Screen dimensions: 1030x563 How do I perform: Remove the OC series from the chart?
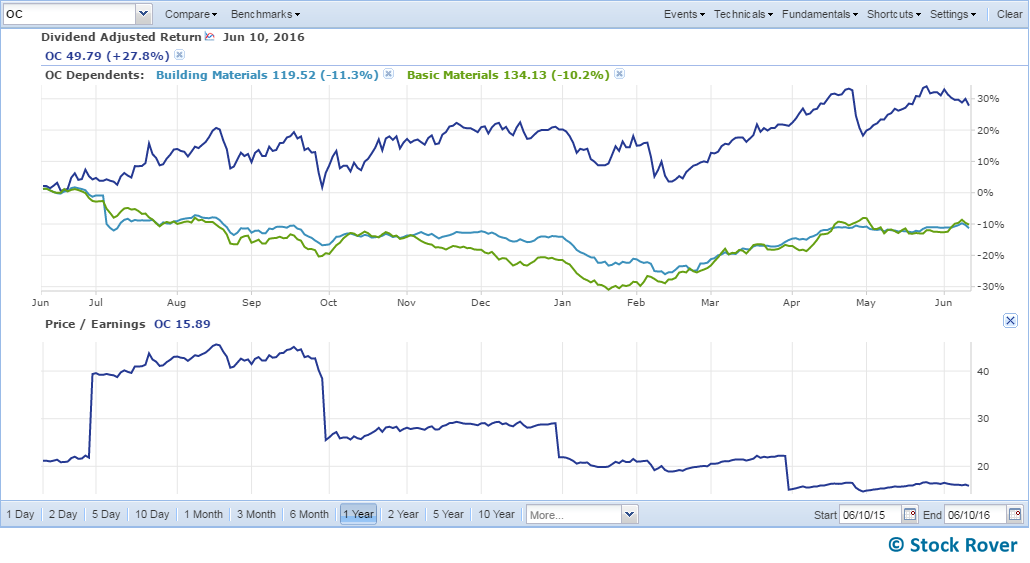[x=179, y=55]
